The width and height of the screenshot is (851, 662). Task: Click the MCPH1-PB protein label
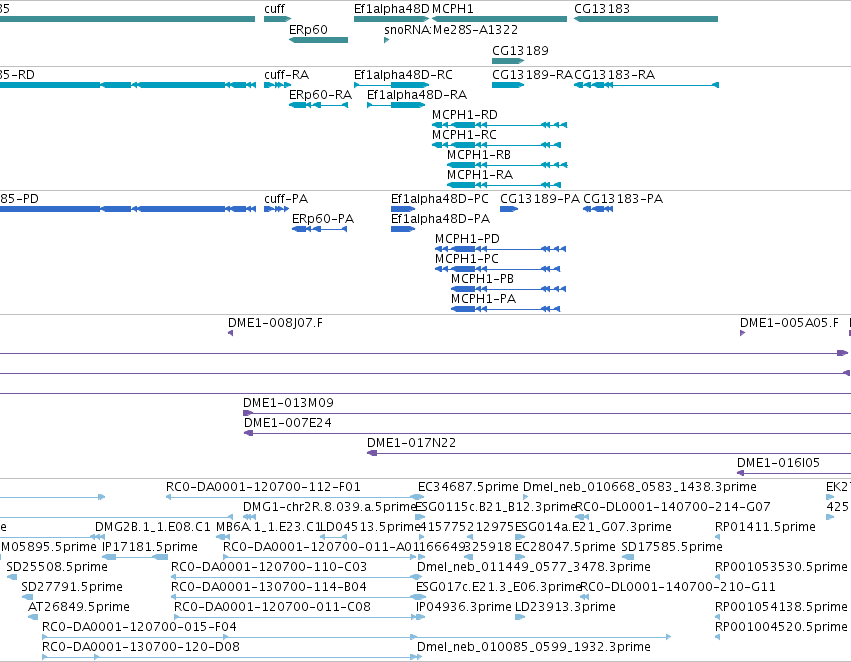pyautogui.click(x=482, y=279)
